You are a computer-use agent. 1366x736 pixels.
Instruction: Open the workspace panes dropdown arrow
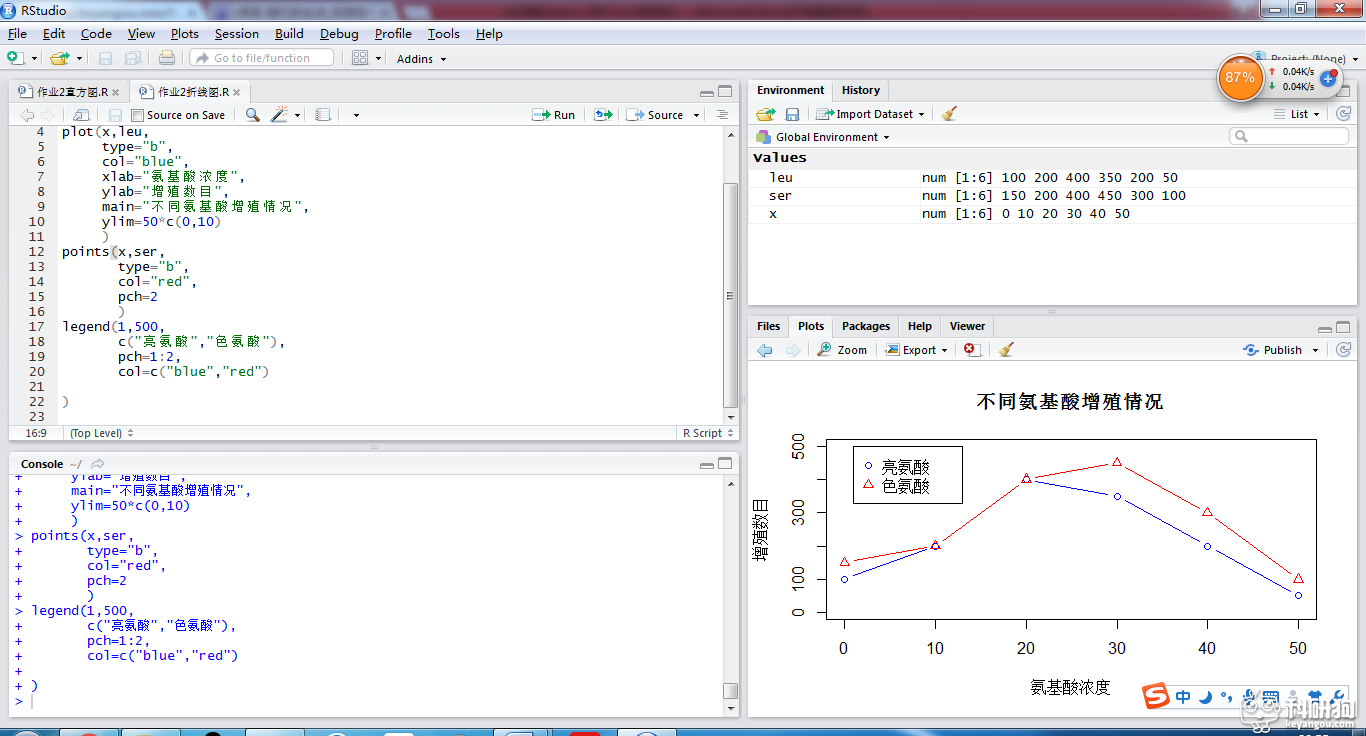(x=379, y=59)
